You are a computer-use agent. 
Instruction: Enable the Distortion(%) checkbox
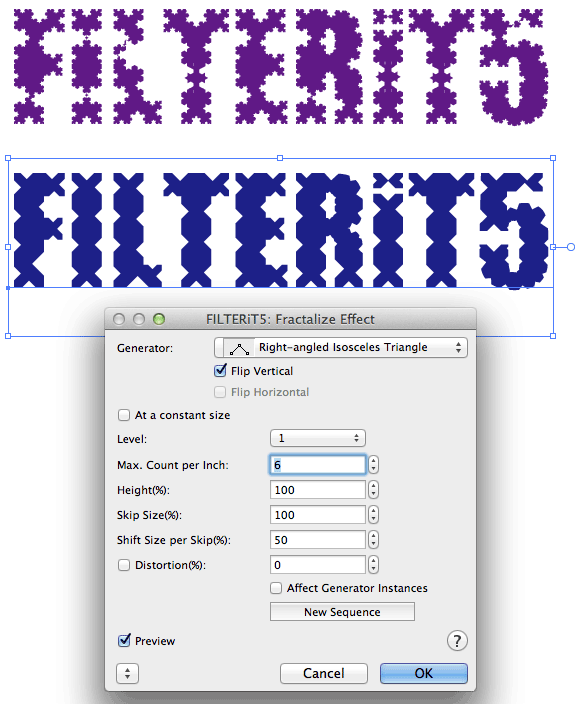pyautogui.click(x=124, y=565)
